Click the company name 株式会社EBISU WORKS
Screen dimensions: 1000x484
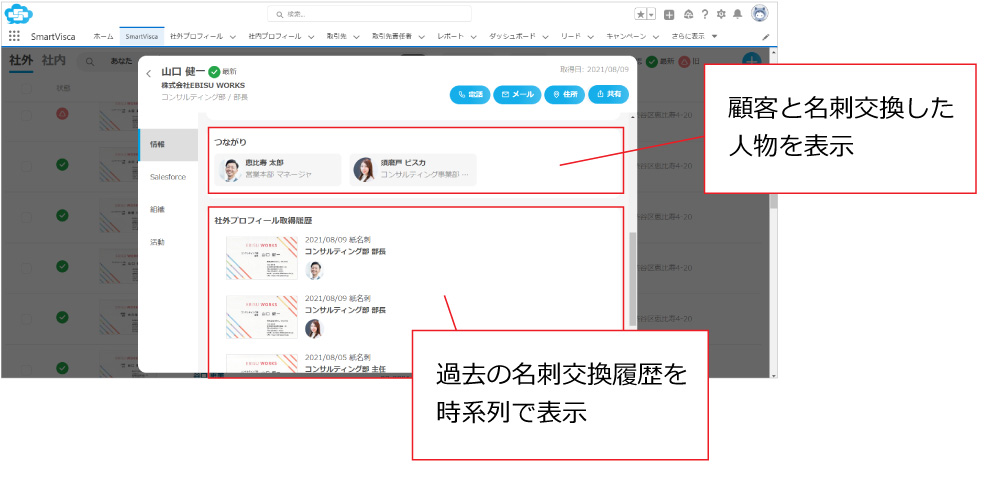coord(203,85)
